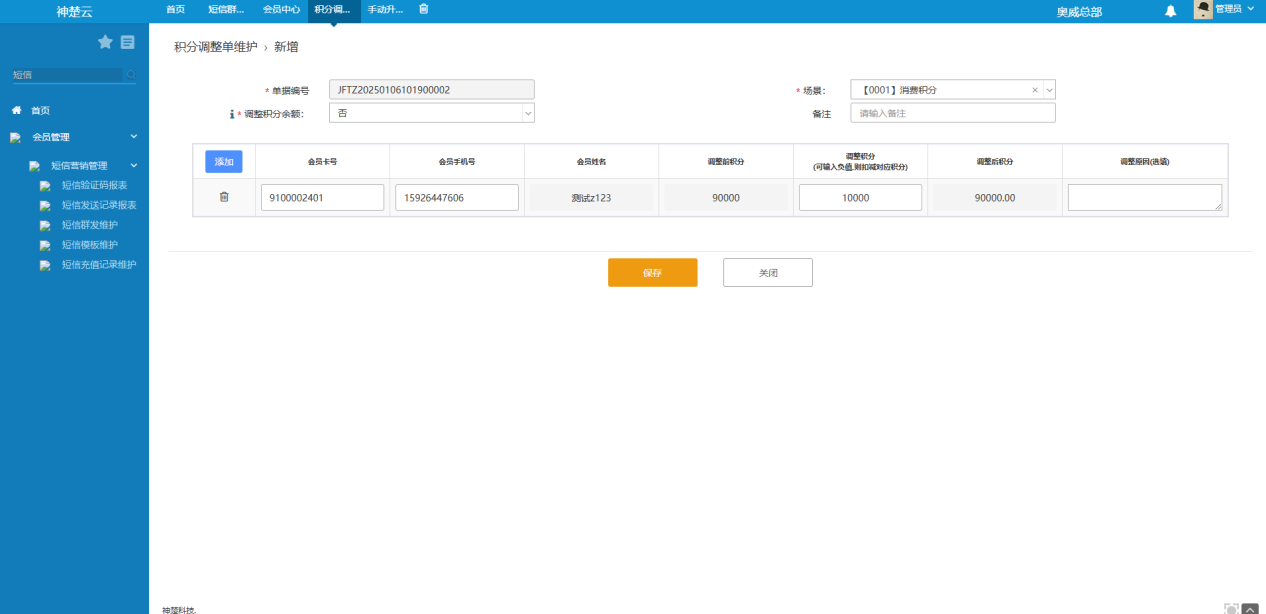The height and width of the screenshot is (614, 1266).
Task: Focus the sidebar search field containing 短信
Action: click(67, 75)
